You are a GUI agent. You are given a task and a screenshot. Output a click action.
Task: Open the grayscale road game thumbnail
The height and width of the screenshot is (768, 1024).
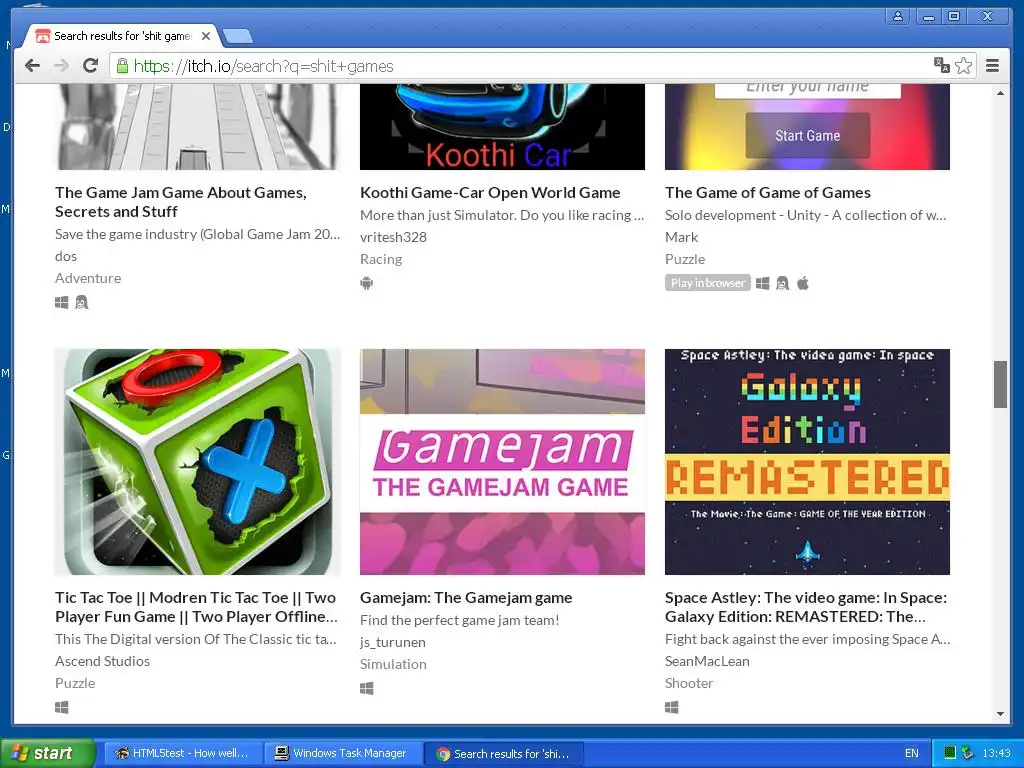198,127
